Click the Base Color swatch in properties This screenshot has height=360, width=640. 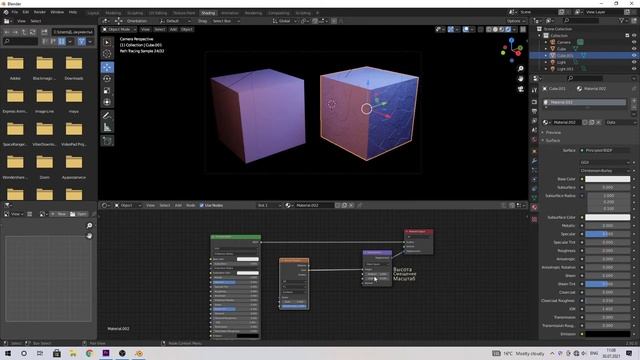point(607,179)
